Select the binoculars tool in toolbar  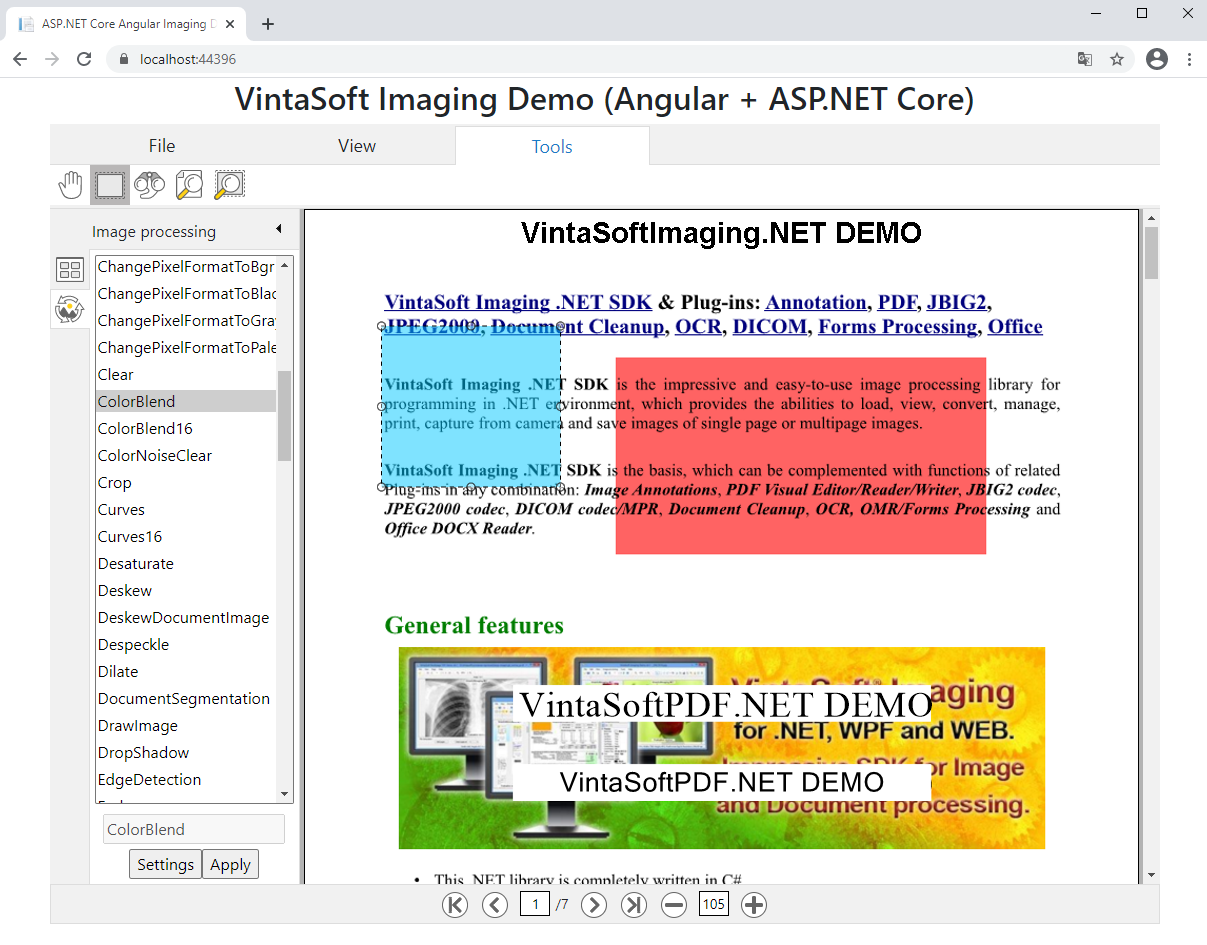click(x=150, y=185)
